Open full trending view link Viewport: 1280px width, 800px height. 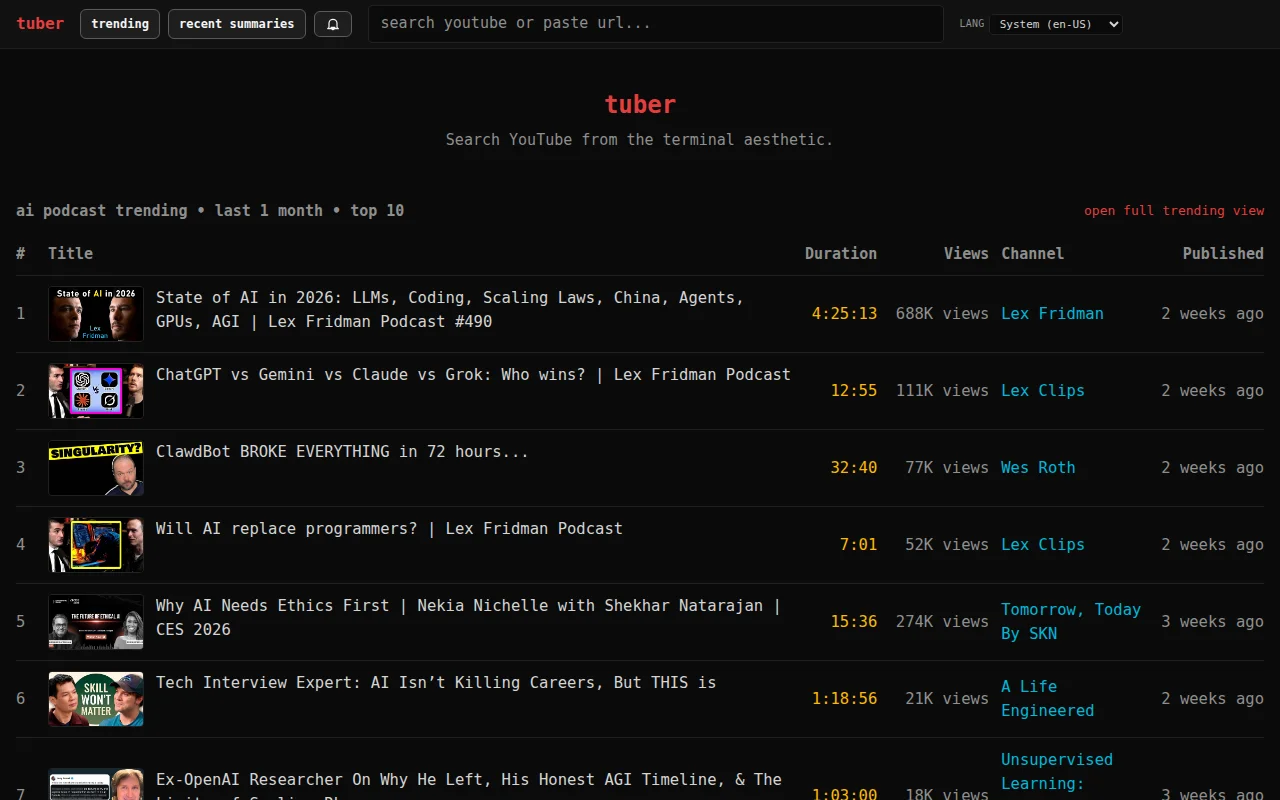pos(1174,210)
